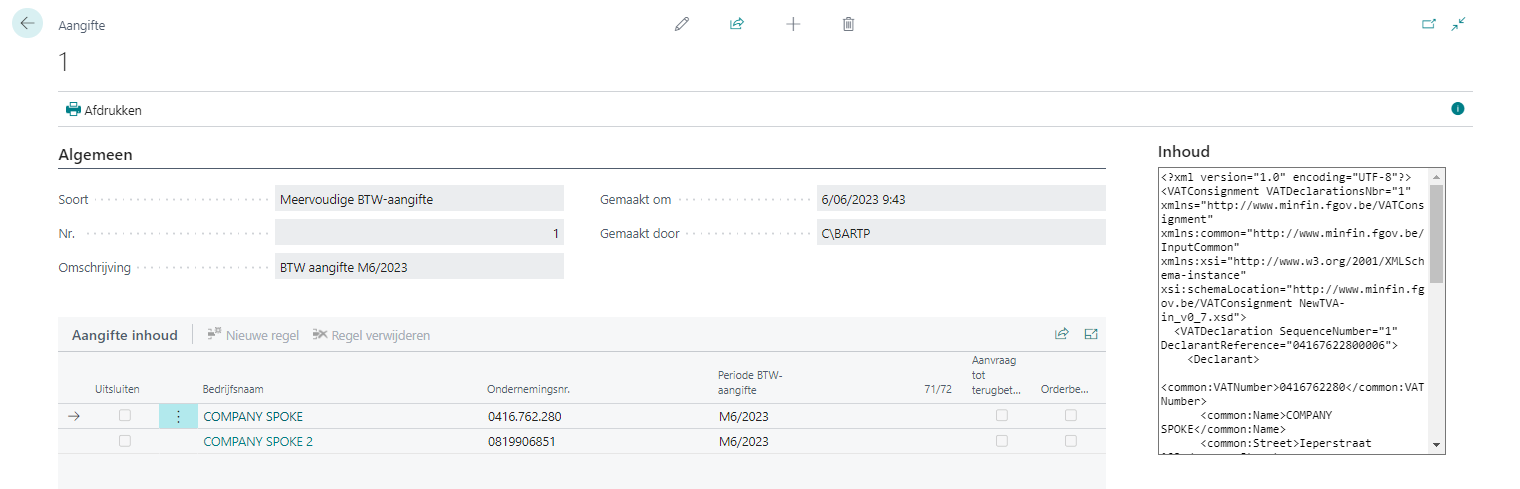This screenshot has width=1520, height=489.
Task: Open the Aangifte inhoud menu
Action: 124,335
